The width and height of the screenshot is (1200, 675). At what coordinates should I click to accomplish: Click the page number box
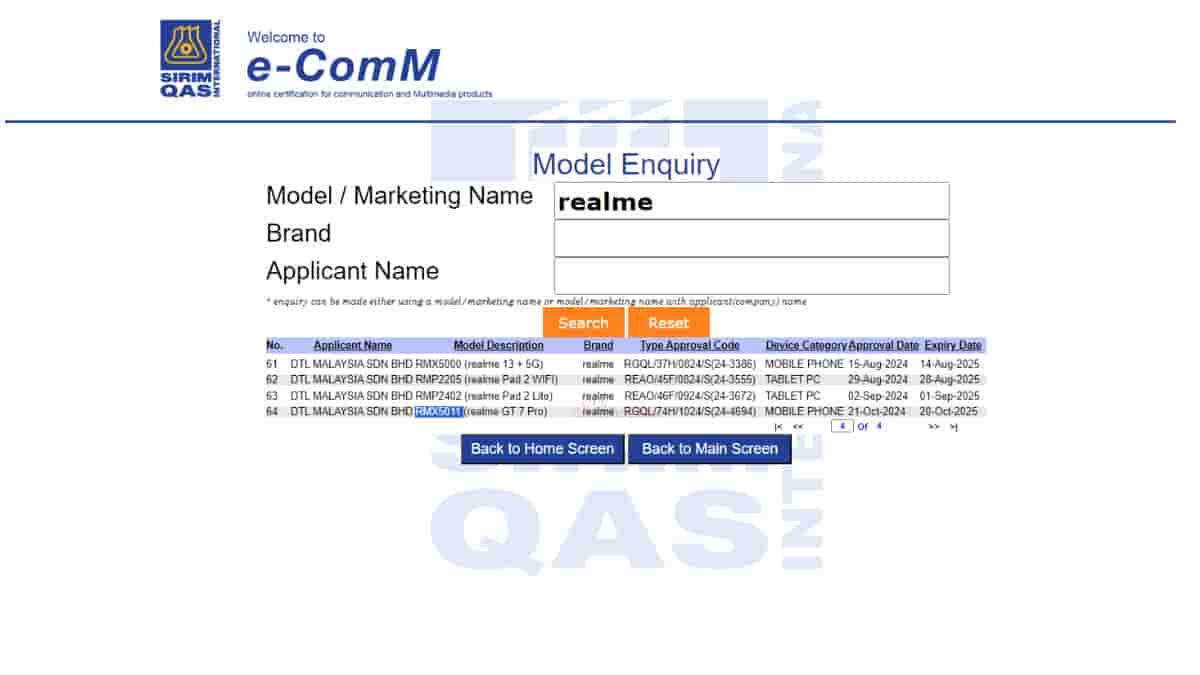pyautogui.click(x=842, y=426)
